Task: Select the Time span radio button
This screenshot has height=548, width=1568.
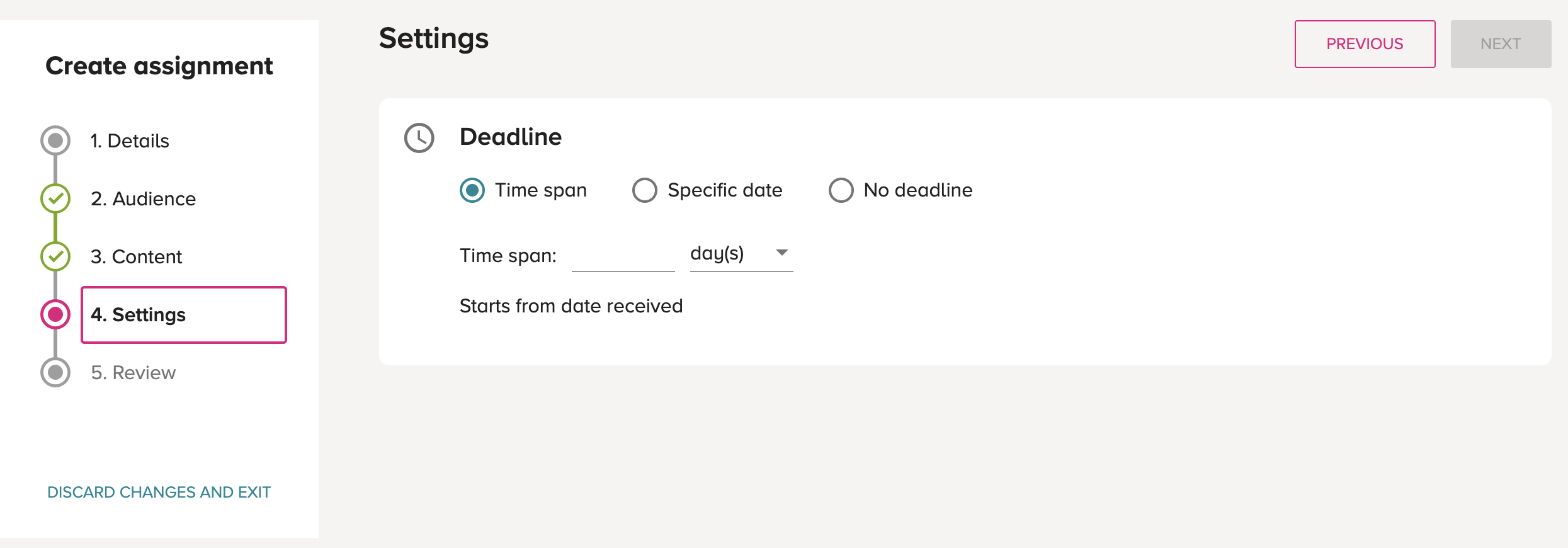Action: pos(472,190)
